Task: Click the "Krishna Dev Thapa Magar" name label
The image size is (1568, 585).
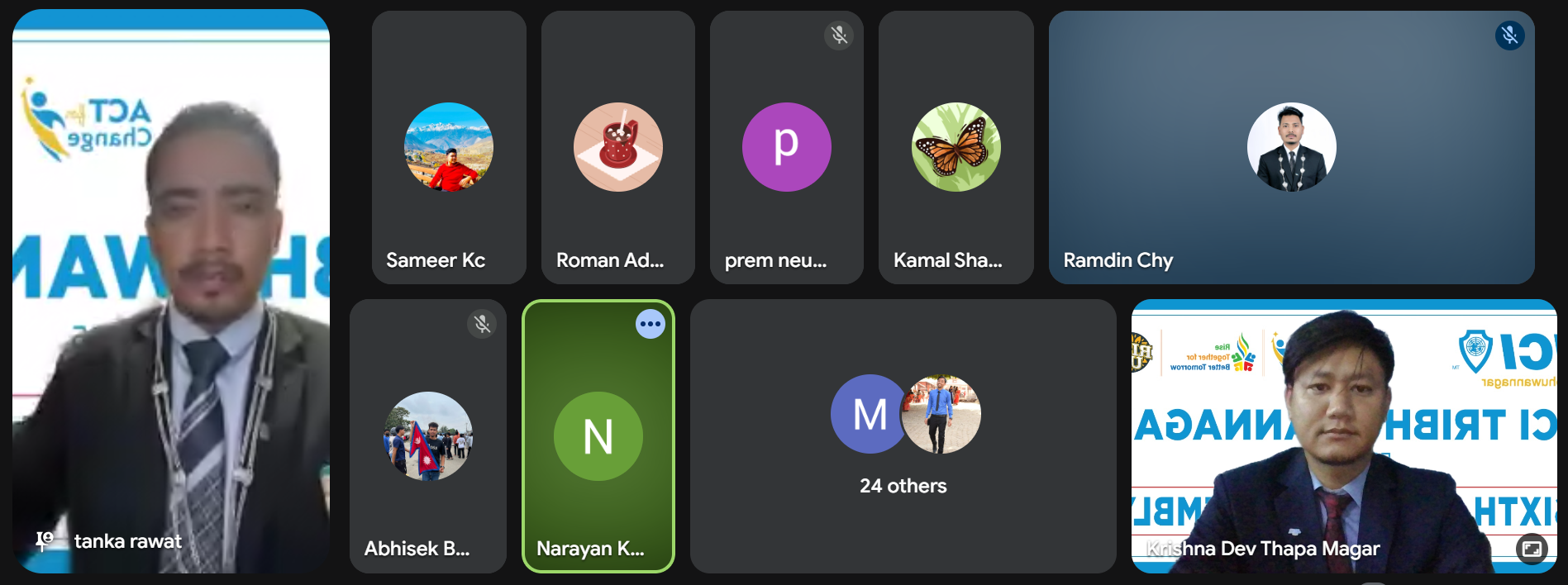Action: pos(1263,549)
